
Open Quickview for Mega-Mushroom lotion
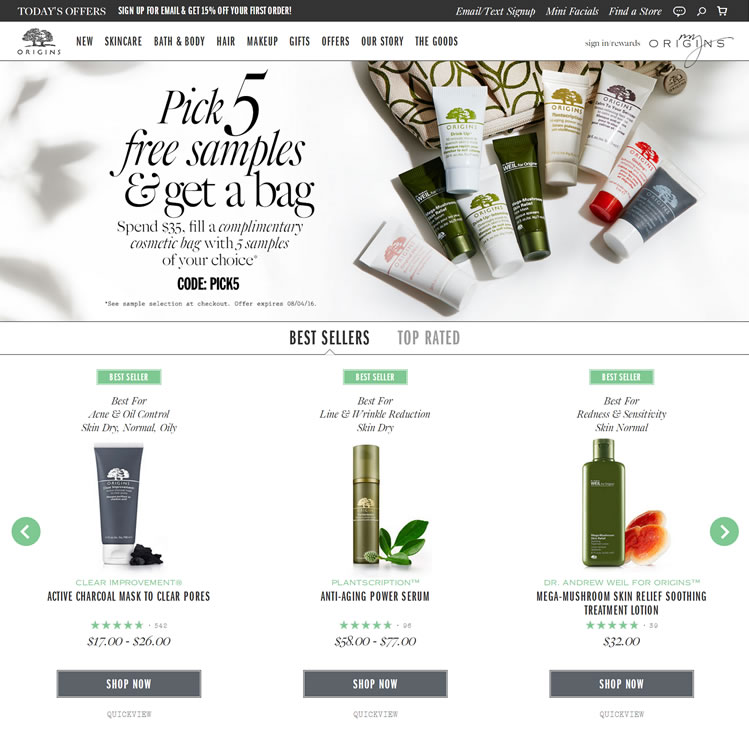pyautogui.click(x=621, y=714)
